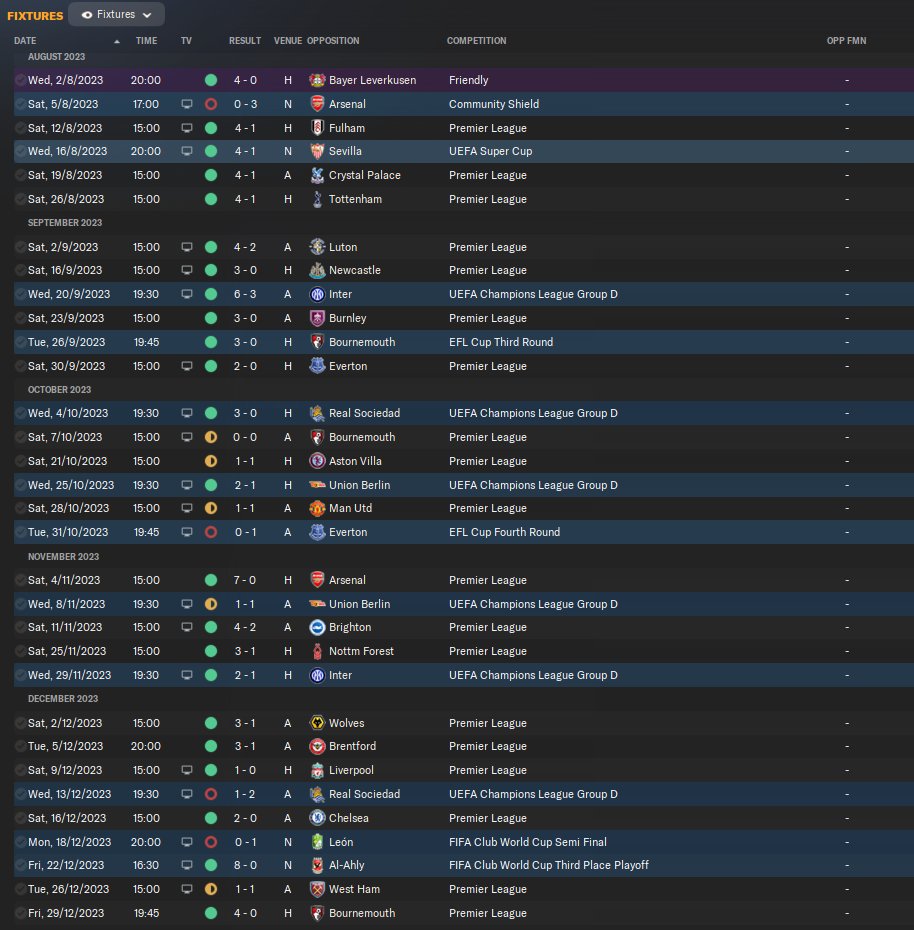Click the Luton club badge
Image resolution: width=914 pixels, height=930 pixels.
(x=317, y=247)
